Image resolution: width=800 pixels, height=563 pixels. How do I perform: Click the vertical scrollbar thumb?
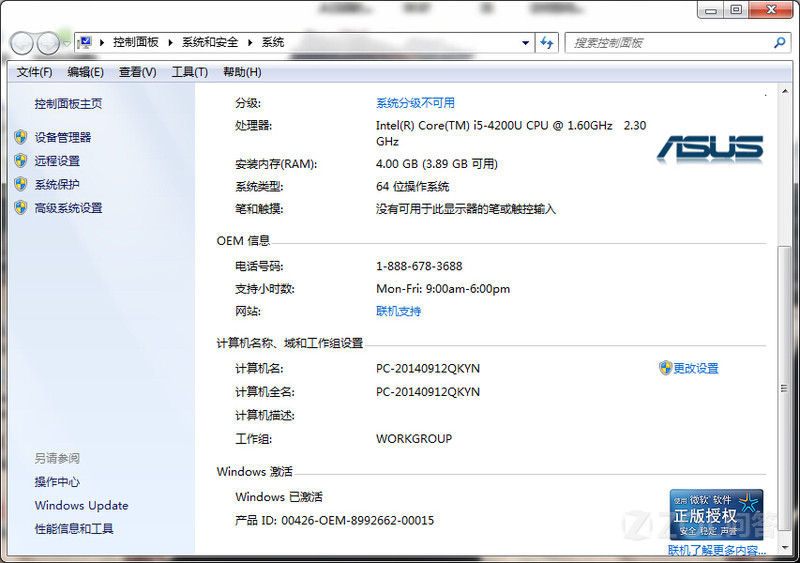click(785, 389)
